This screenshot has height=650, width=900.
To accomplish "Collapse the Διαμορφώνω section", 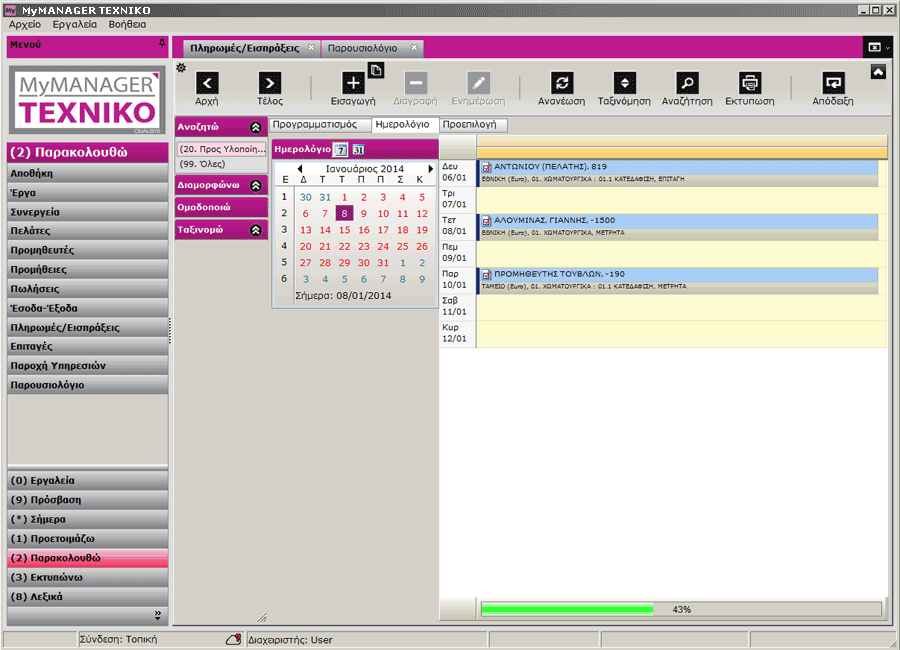I will pyautogui.click(x=256, y=185).
